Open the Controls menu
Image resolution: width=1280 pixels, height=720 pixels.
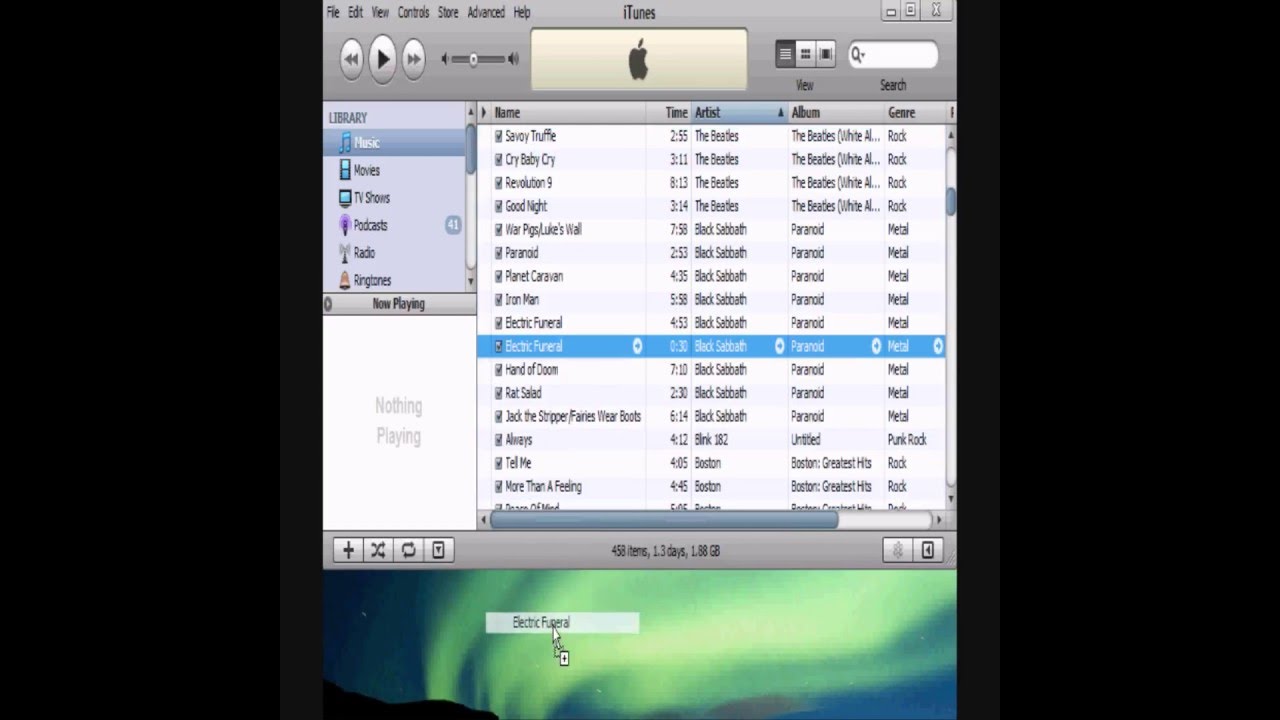pyautogui.click(x=413, y=12)
